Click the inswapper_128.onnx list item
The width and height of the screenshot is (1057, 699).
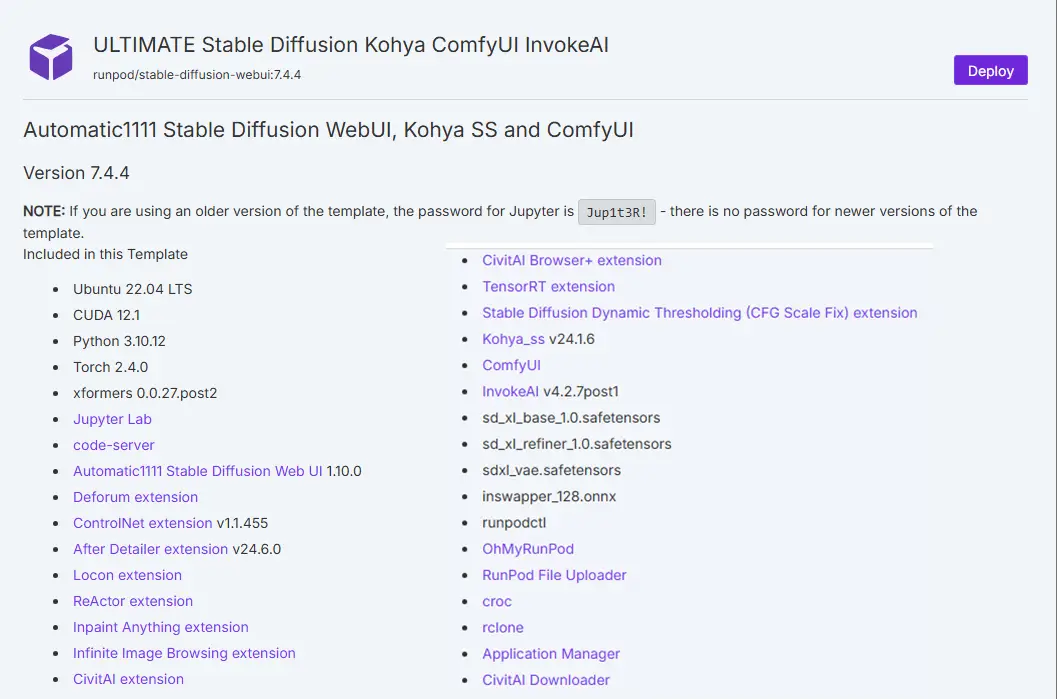[549, 497]
